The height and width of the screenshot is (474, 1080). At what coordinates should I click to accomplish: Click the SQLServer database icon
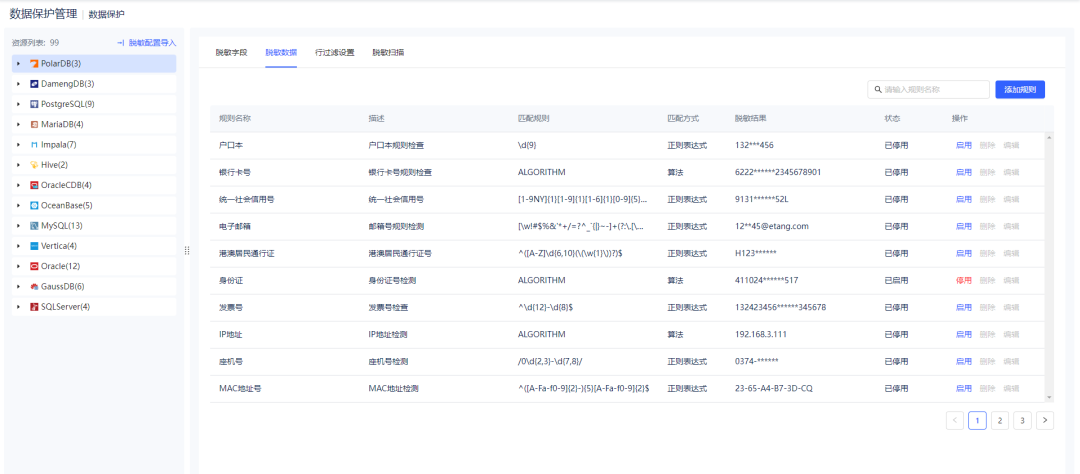(34, 306)
